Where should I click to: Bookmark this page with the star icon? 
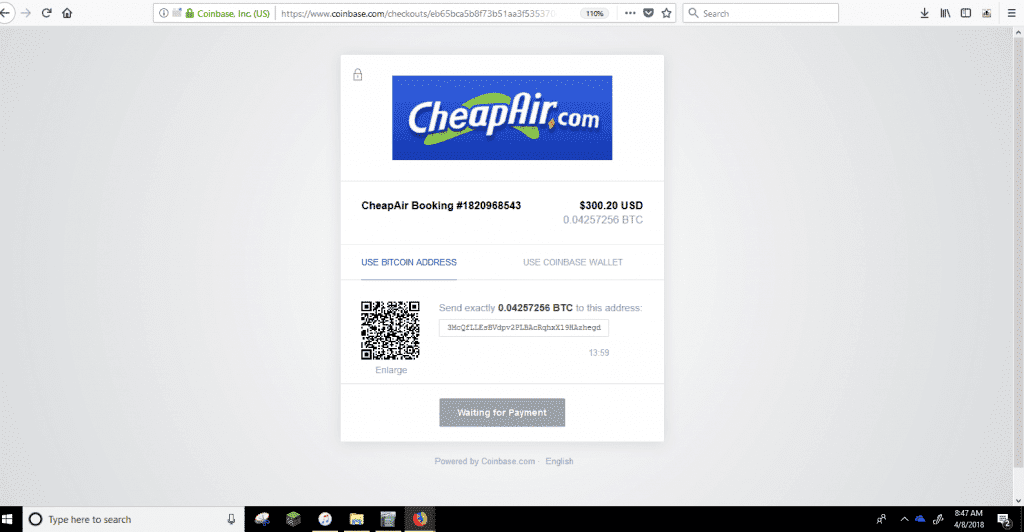click(666, 13)
